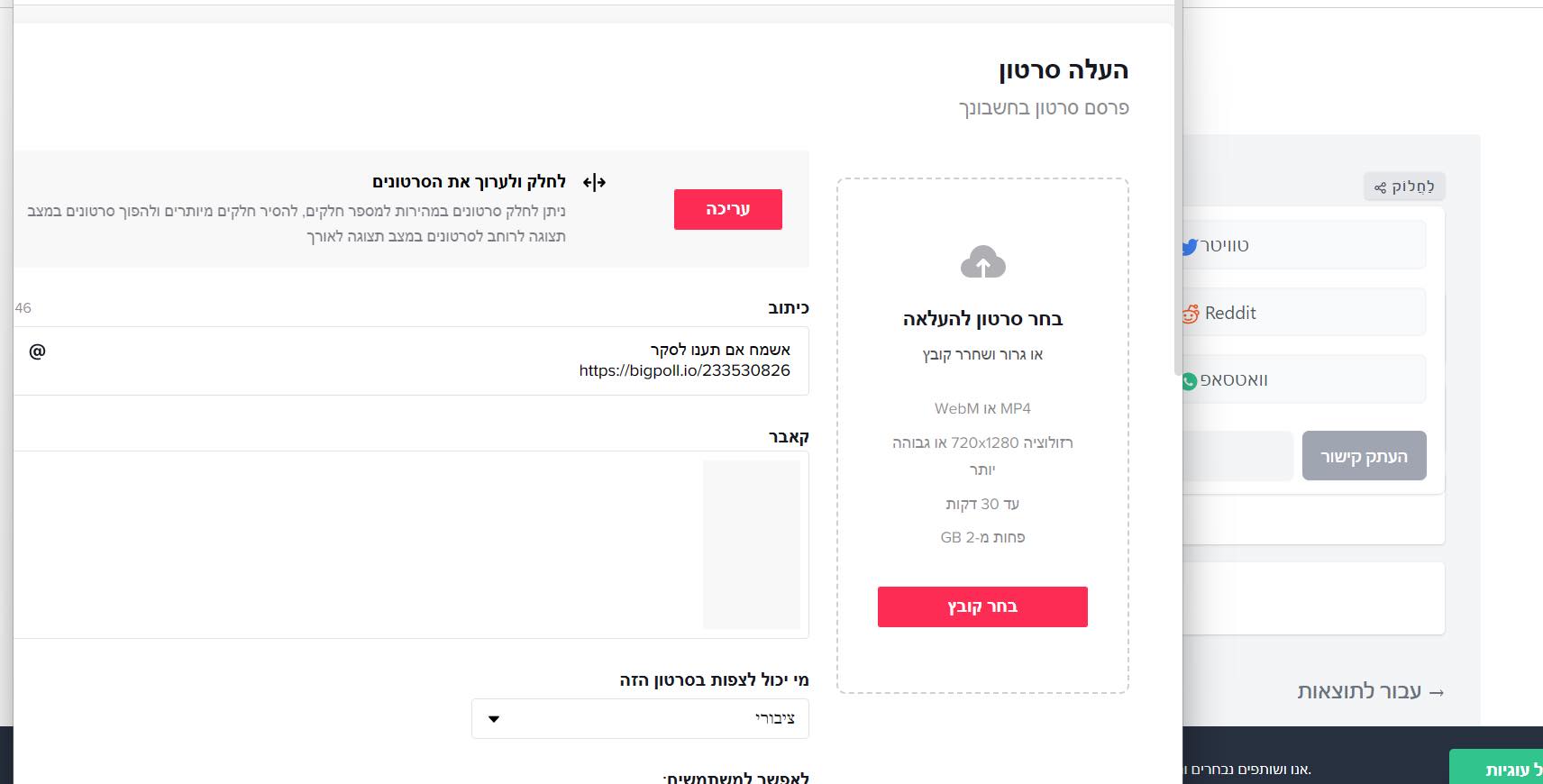
Task: Click the @ mention icon in caption
Action: click(x=37, y=351)
